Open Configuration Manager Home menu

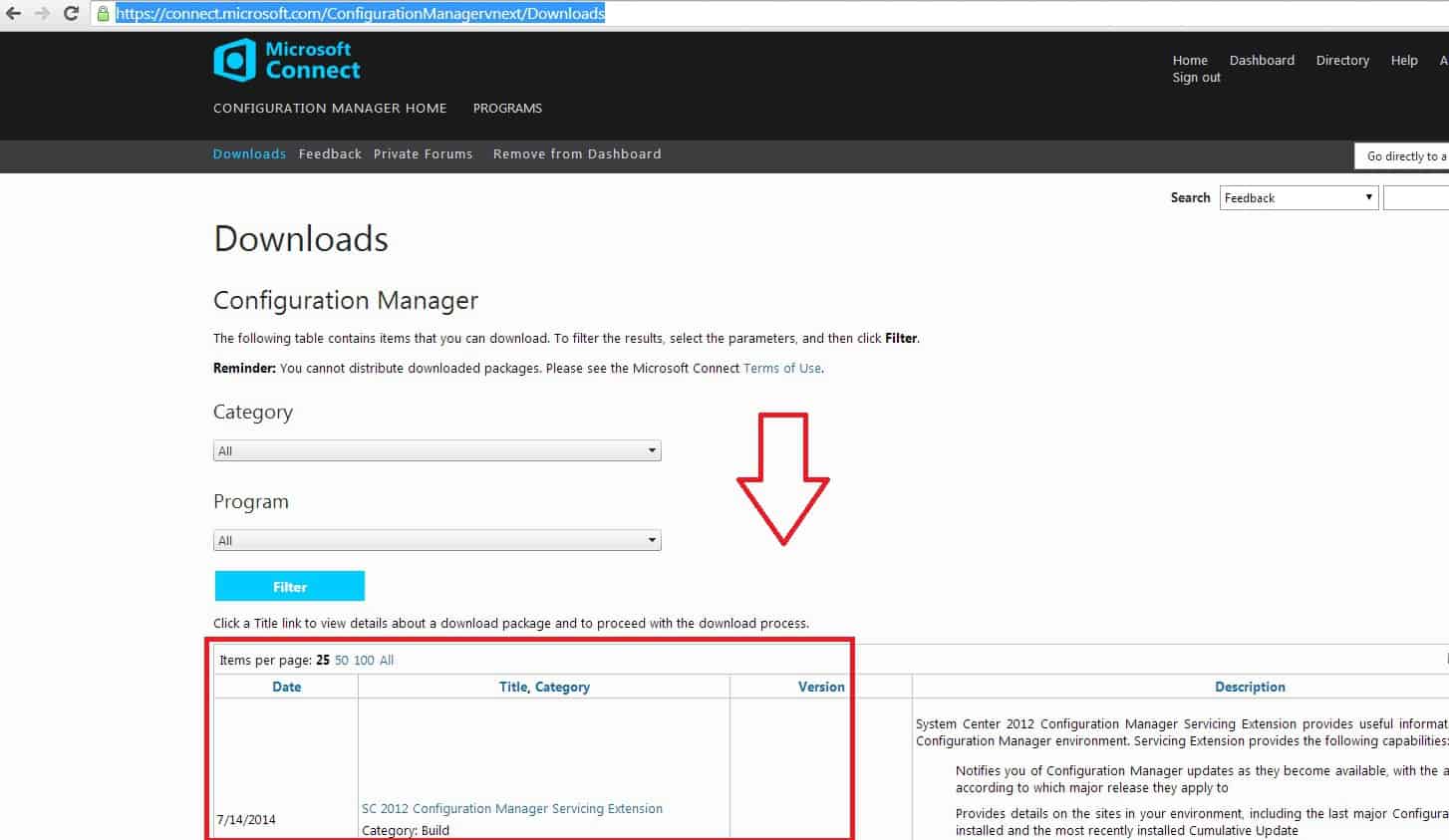(330, 108)
